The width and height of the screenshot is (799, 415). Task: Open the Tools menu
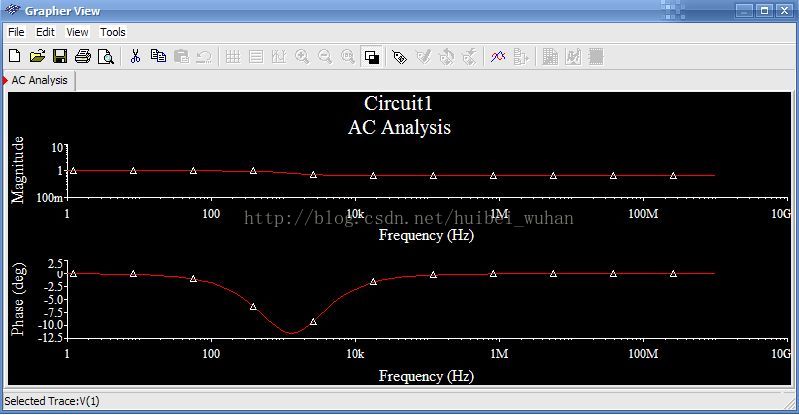coord(113,32)
